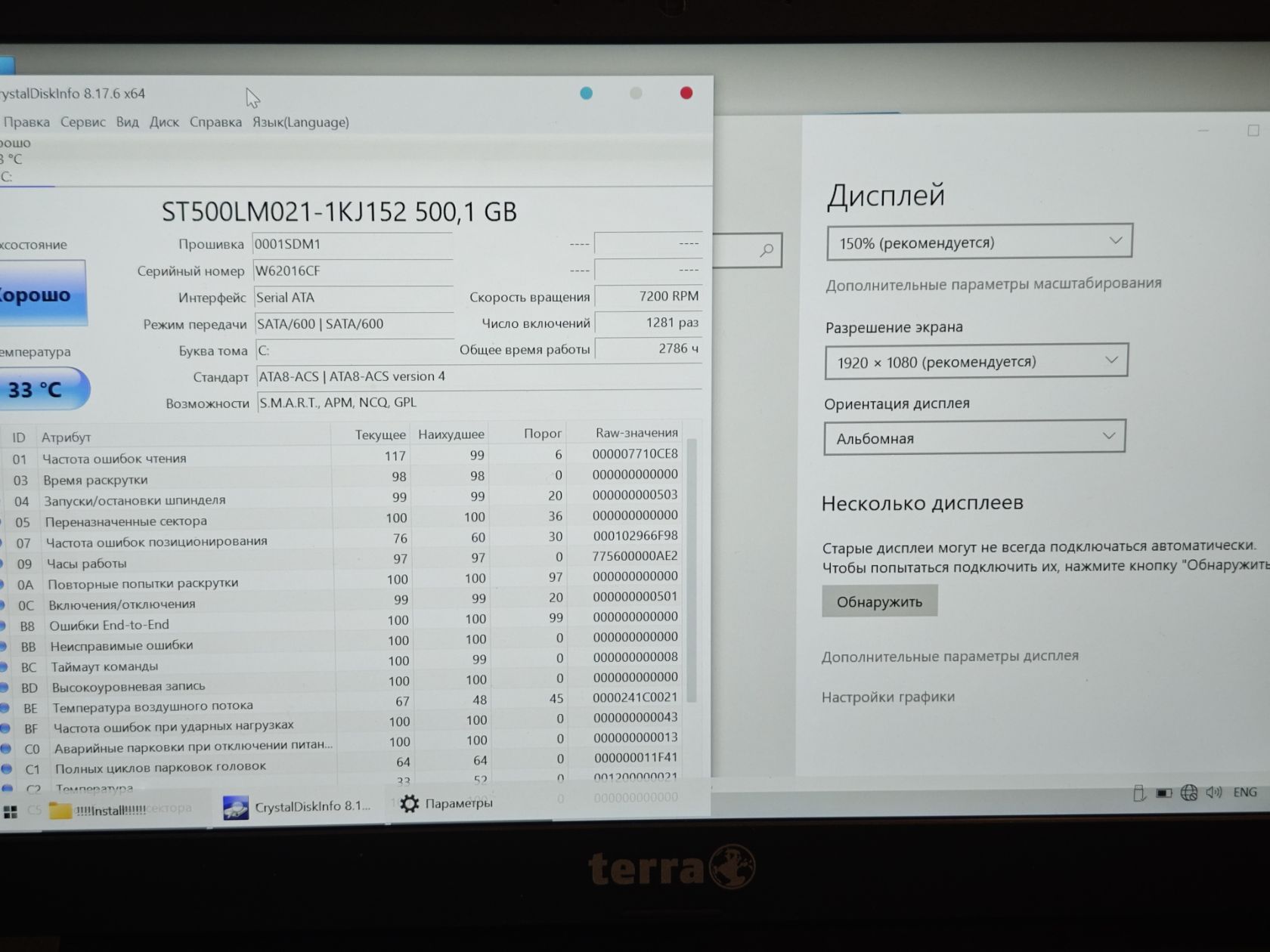Click the CrystalDiskInfo taskbar icon
This screenshot has width=1270, height=952.
(236, 807)
